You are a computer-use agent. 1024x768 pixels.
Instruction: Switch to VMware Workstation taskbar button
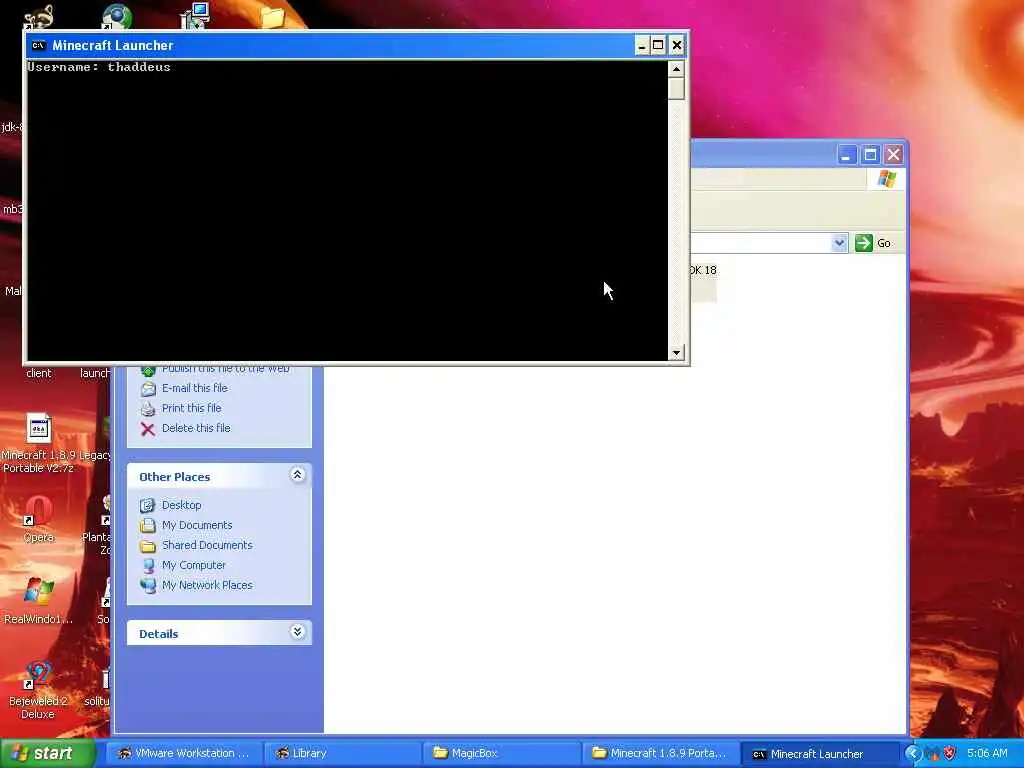click(184, 754)
